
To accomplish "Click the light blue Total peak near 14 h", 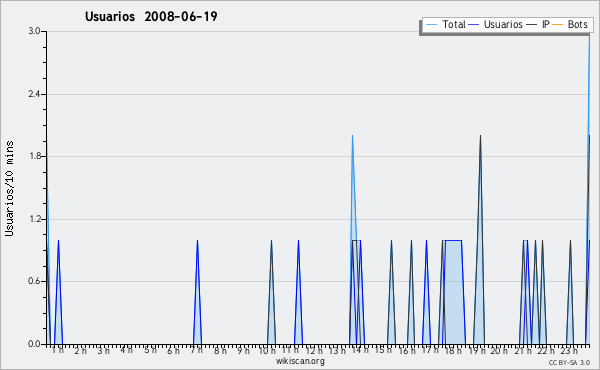I will [352, 135].
